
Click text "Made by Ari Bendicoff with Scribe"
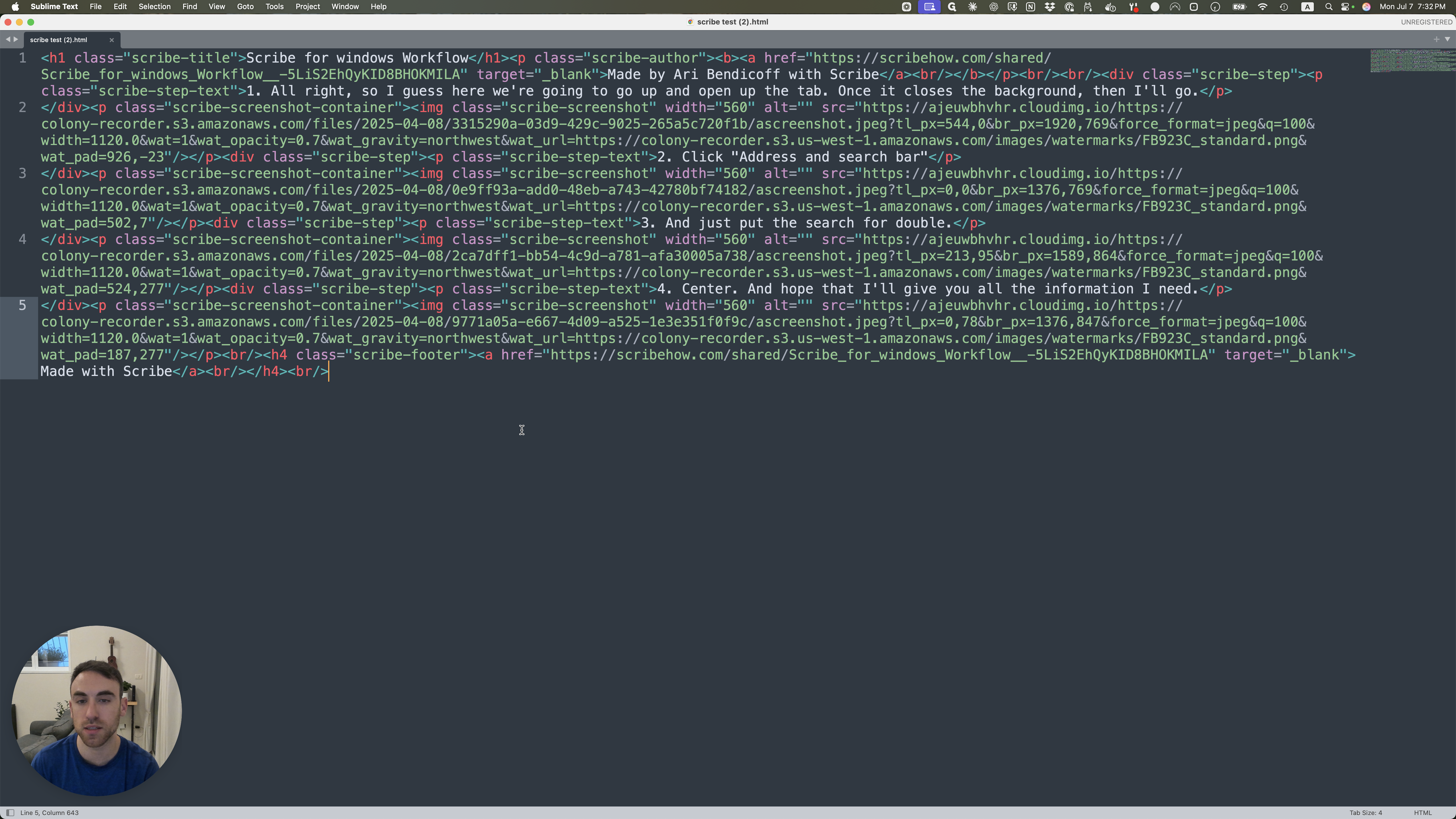pyautogui.click(x=743, y=75)
